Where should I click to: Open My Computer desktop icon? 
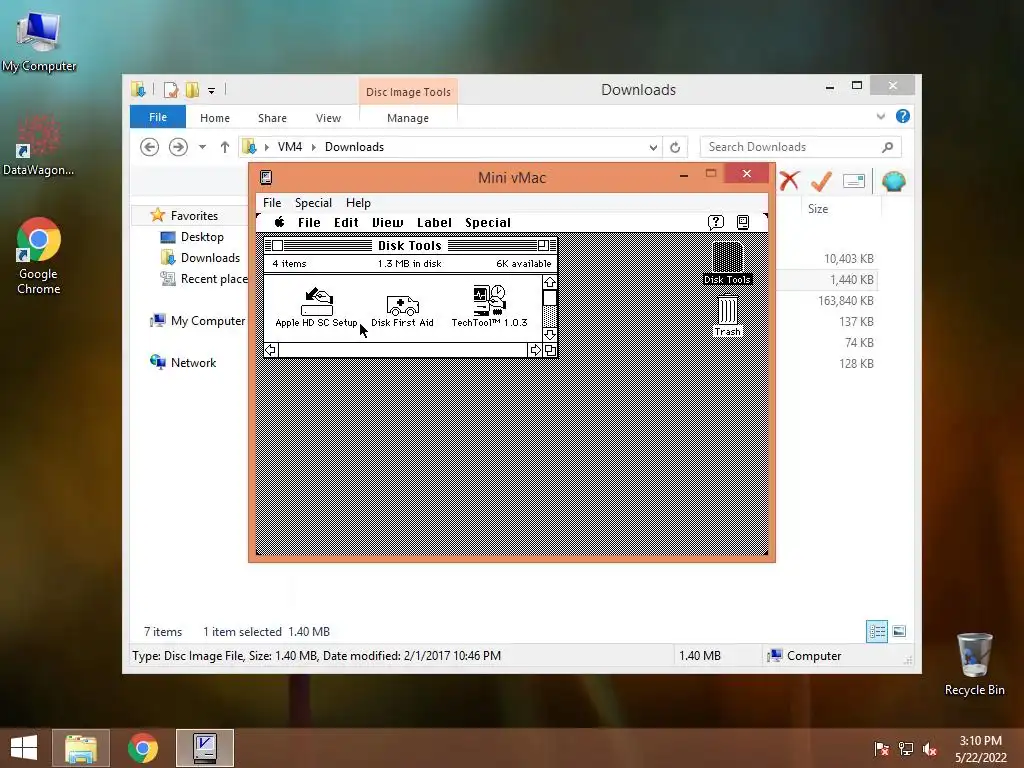pos(39,40)
